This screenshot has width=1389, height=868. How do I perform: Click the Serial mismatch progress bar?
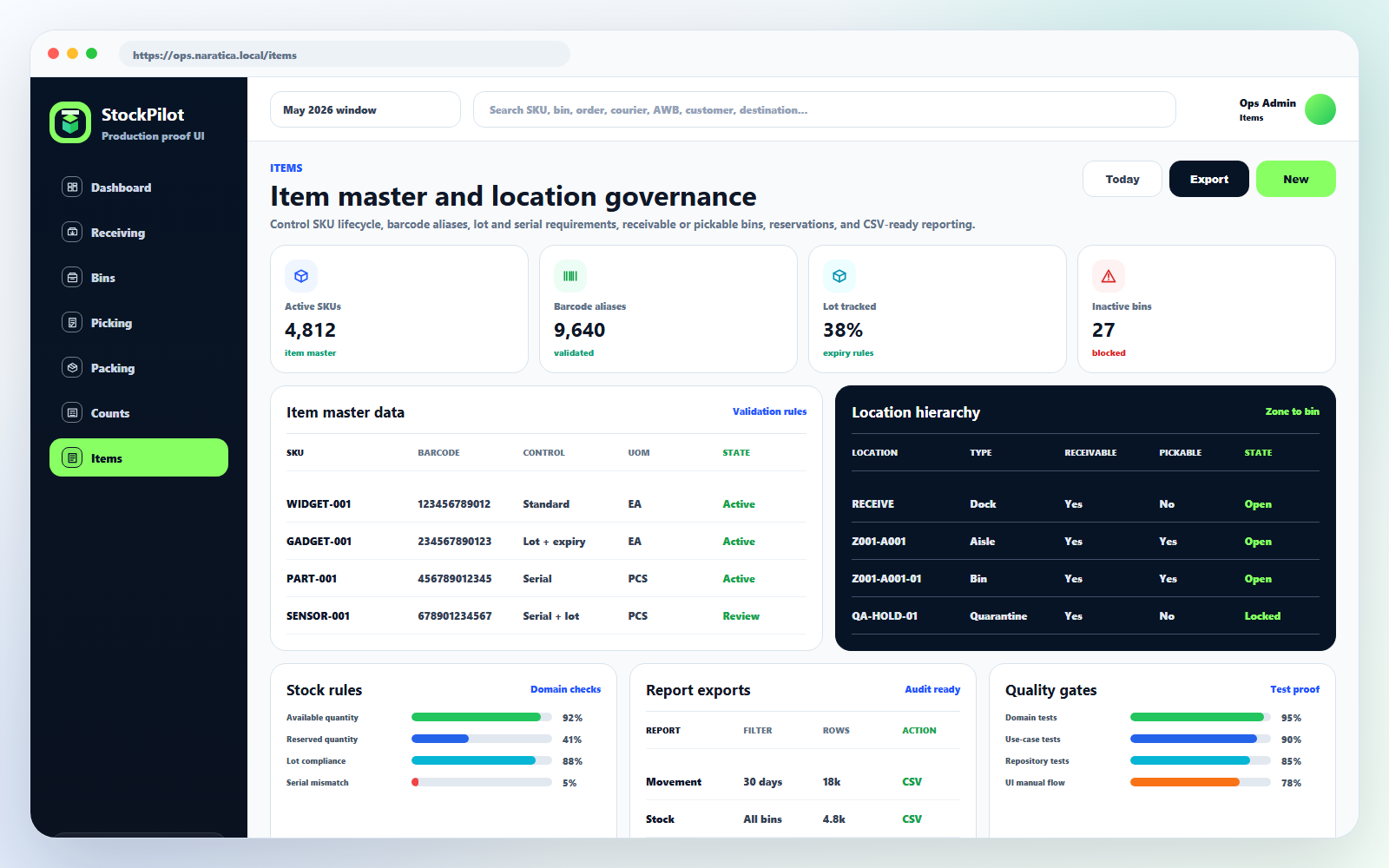pos(482,782)
